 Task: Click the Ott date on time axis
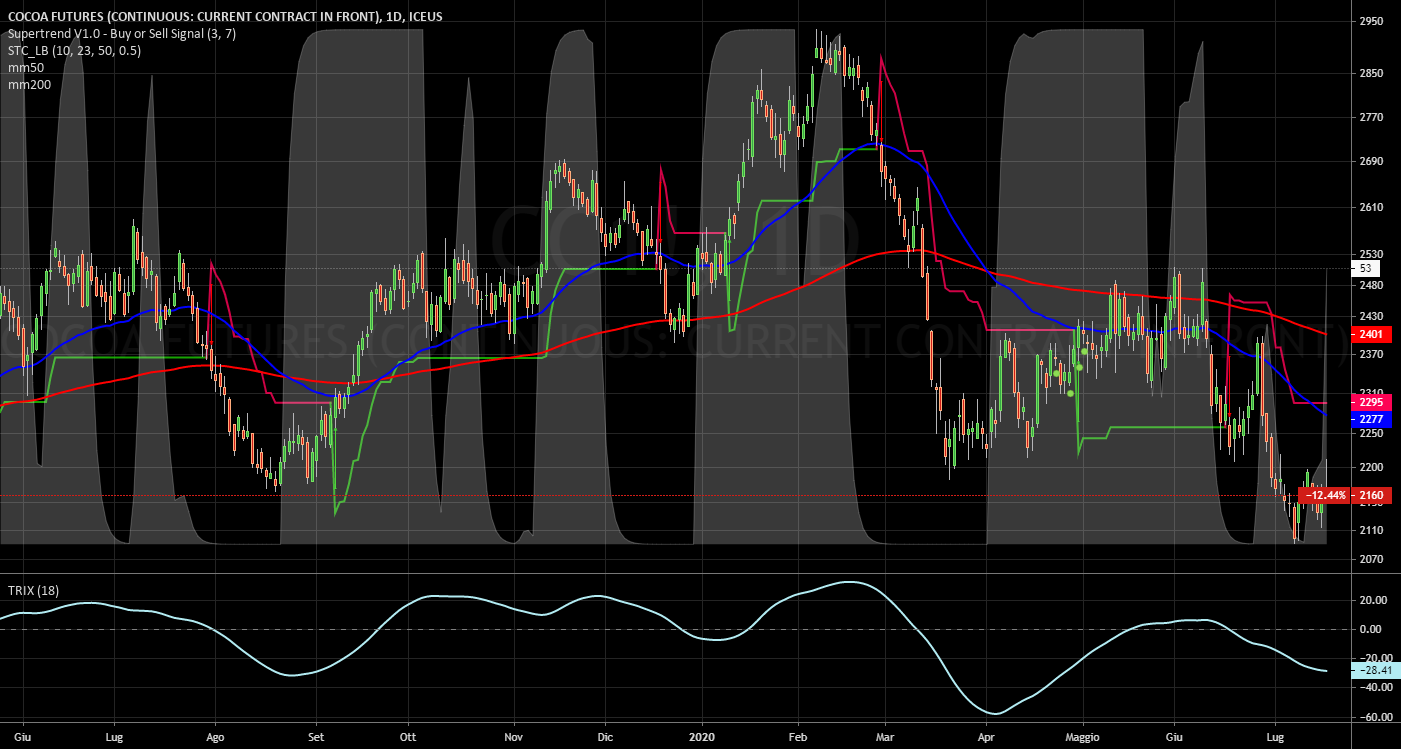pyautogui.click(x=408, y=736)
